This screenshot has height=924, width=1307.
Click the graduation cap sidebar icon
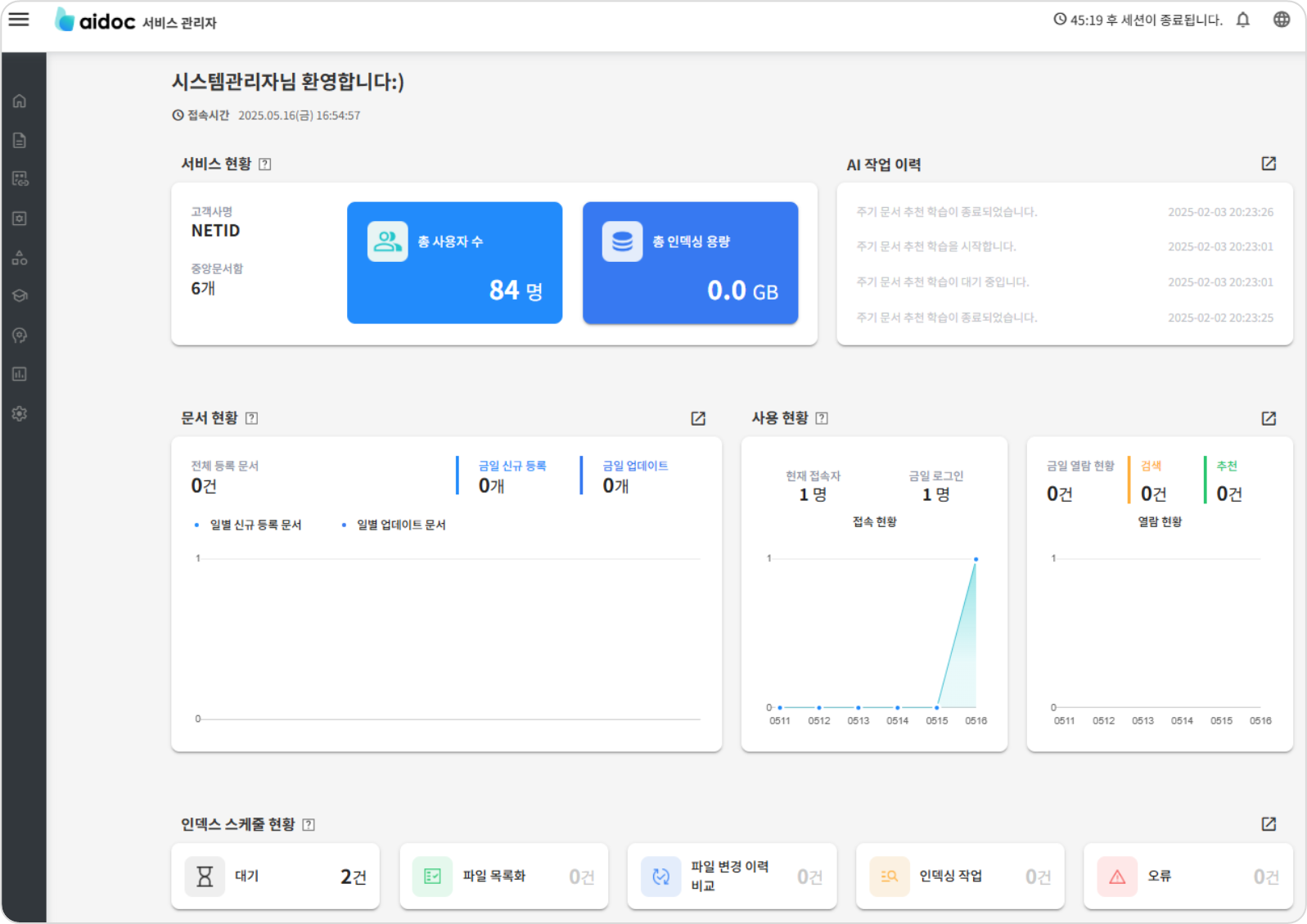(20, 295)
